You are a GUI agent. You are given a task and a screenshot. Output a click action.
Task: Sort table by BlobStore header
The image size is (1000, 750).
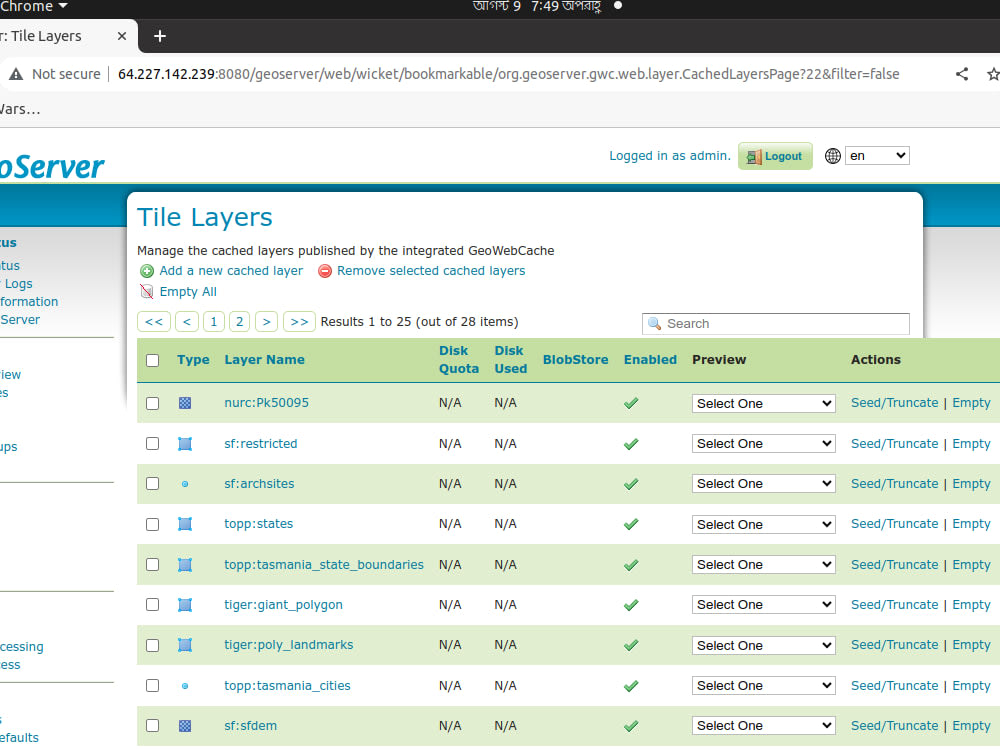tap(575, 360)
